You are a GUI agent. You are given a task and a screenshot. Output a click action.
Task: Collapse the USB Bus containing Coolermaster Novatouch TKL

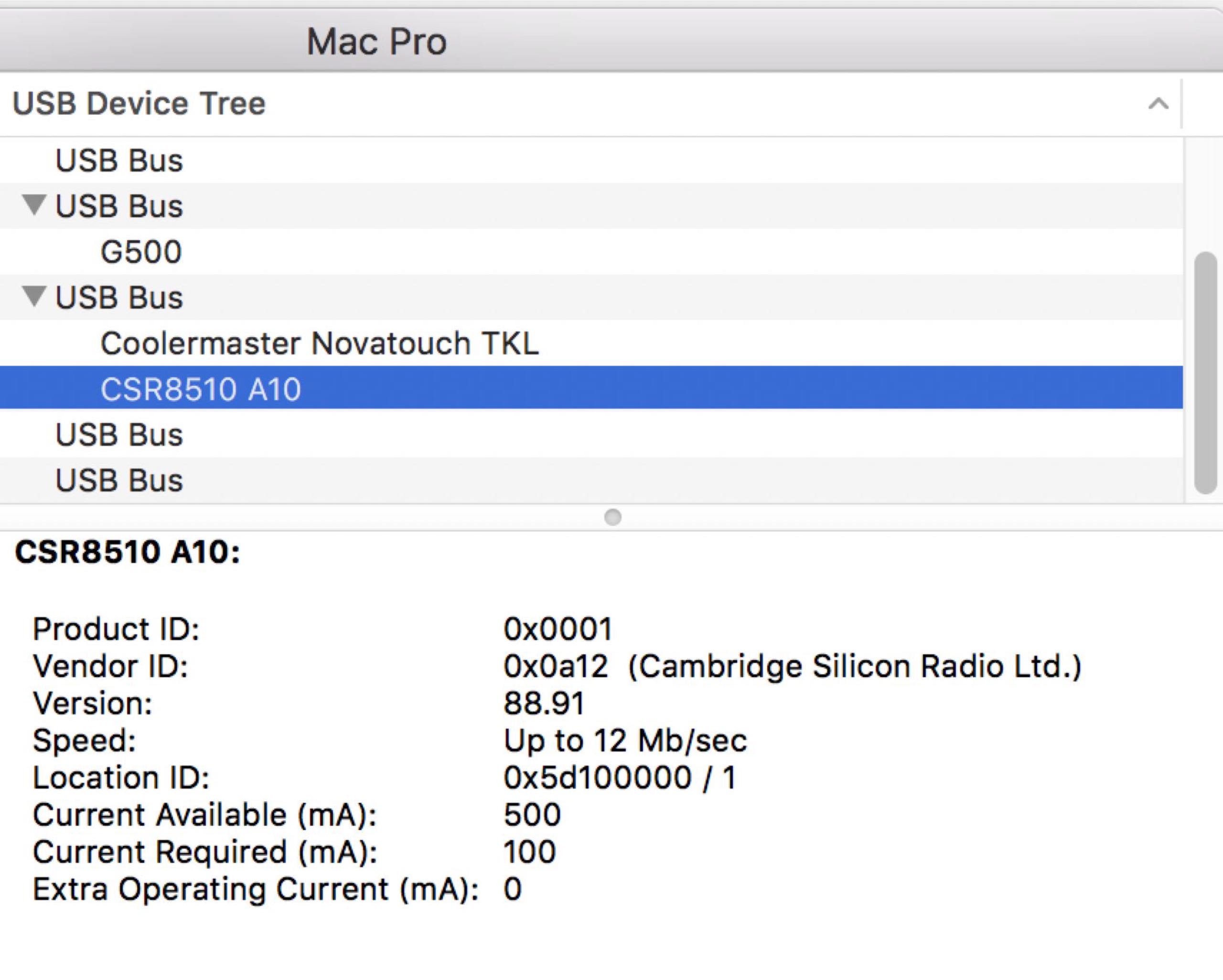click(x=34, y=297)
